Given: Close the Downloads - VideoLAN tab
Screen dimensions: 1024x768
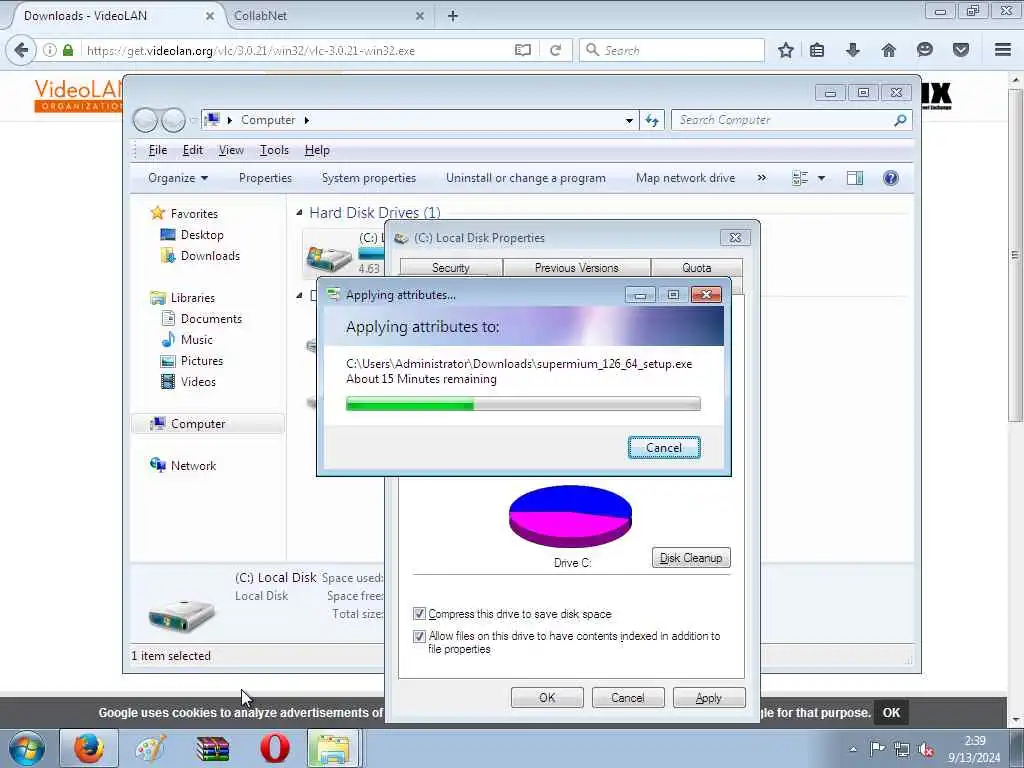Looking at the screenshot, I should [210, 16].
